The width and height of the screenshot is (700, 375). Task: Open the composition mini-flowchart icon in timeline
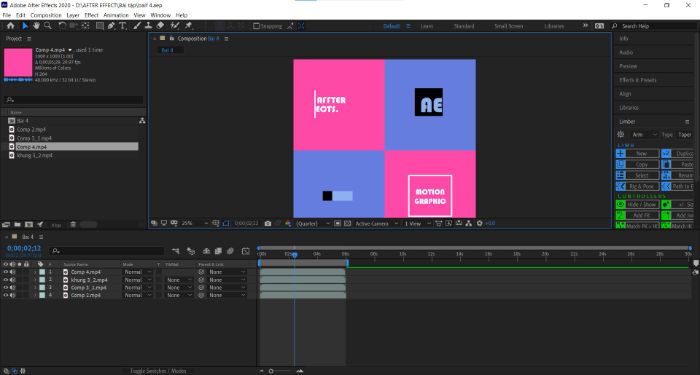[176, 251]
